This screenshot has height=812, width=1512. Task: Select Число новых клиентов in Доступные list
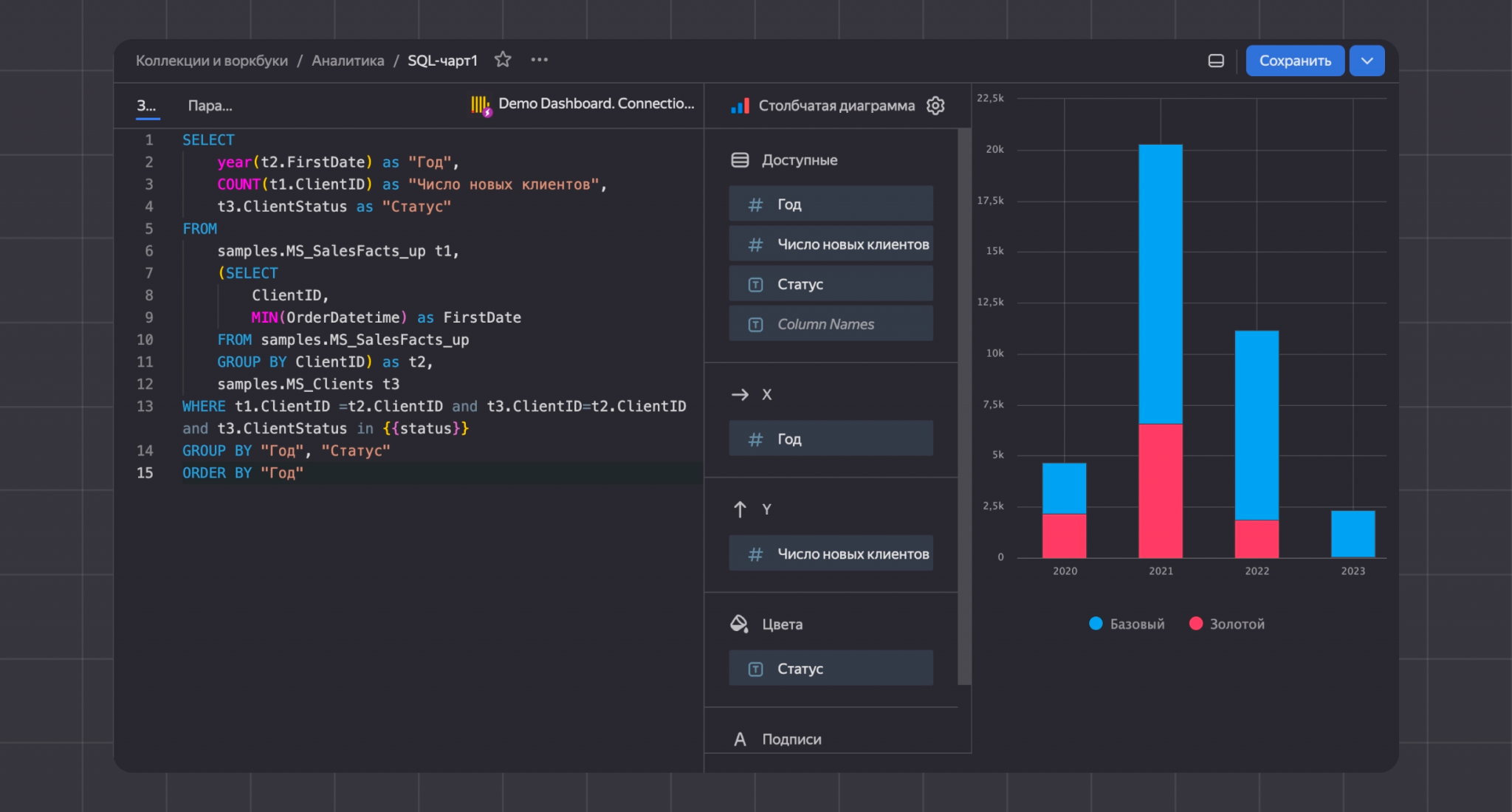click(831, 244)
